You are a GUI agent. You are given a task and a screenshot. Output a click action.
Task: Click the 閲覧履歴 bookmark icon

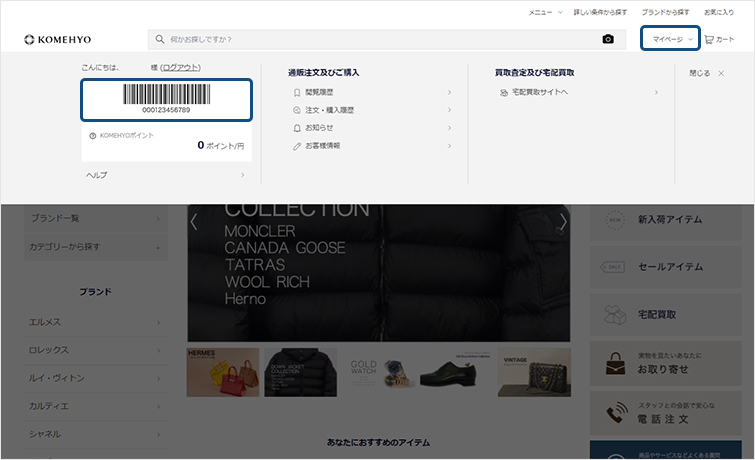click(297, 92)
